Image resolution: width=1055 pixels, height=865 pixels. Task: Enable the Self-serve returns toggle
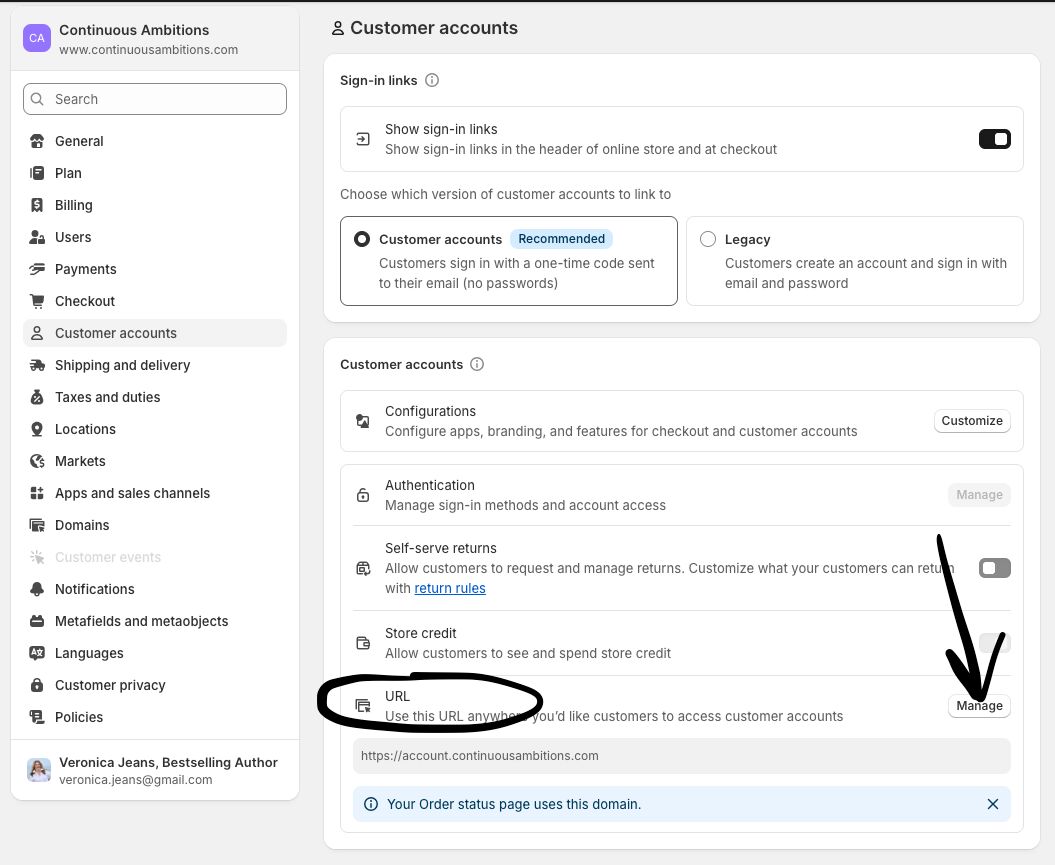[994, 568]
